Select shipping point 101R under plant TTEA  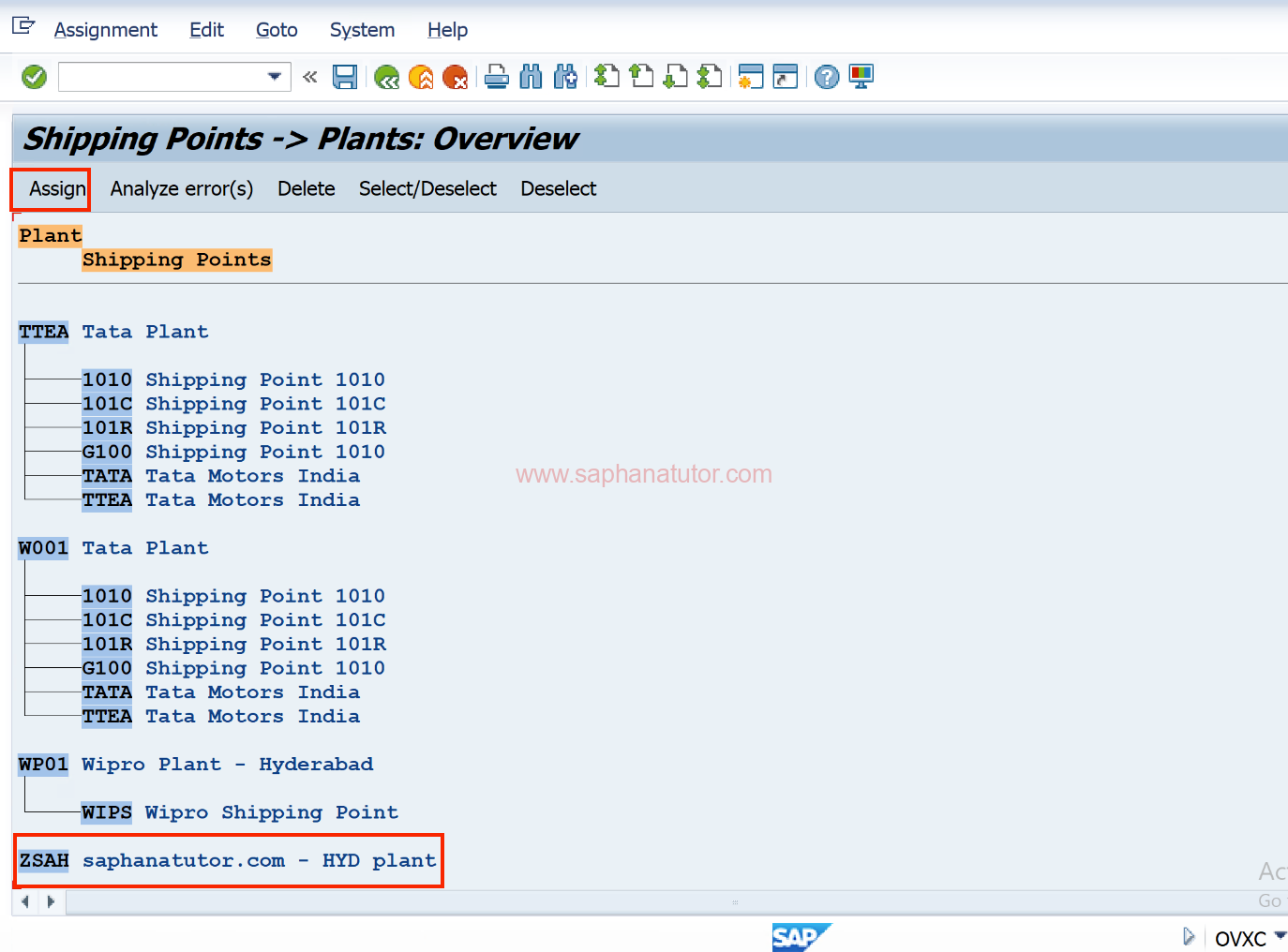(x=233, y=428)
